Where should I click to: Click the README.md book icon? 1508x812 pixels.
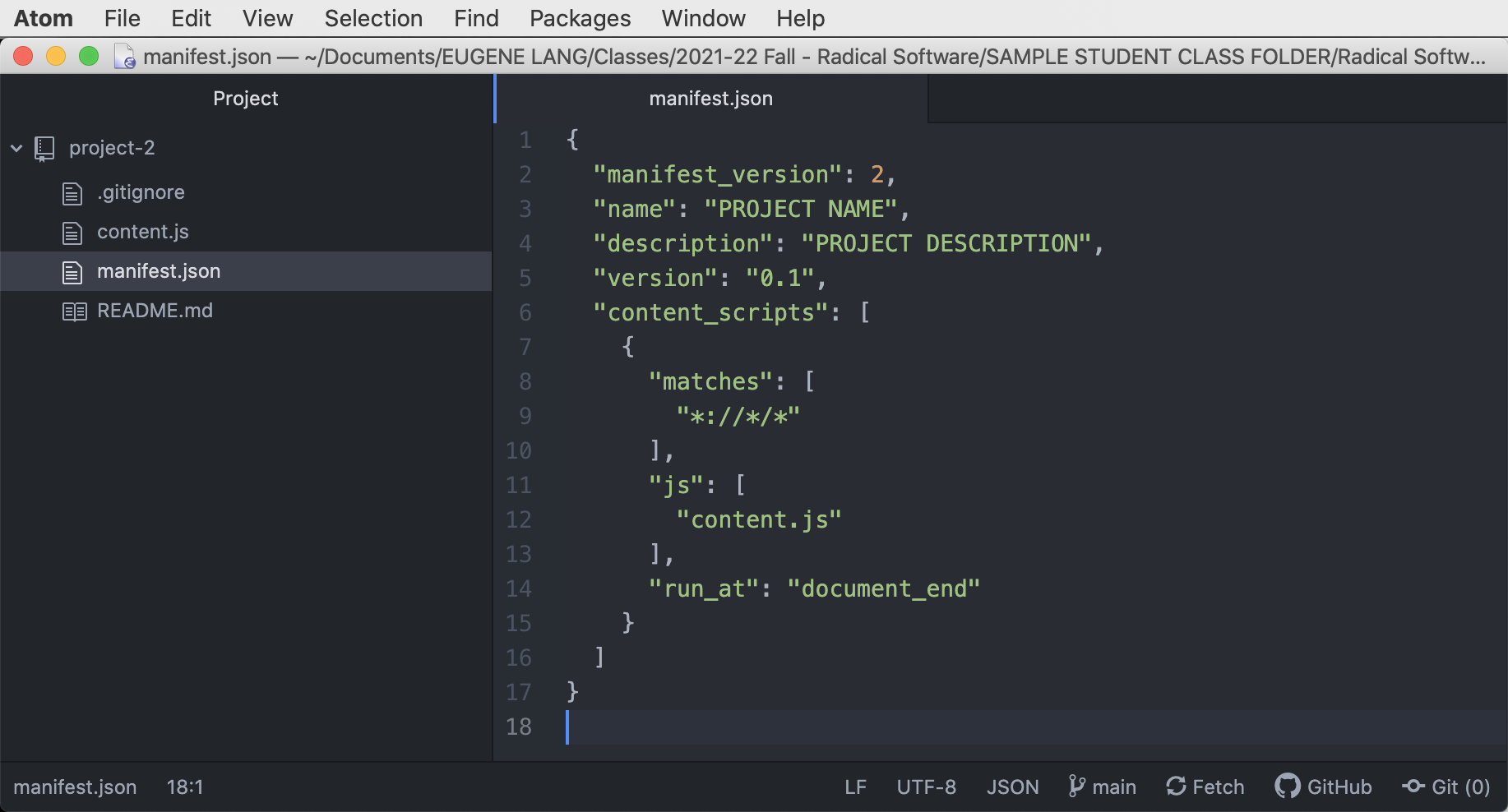[x=75, y=311]
